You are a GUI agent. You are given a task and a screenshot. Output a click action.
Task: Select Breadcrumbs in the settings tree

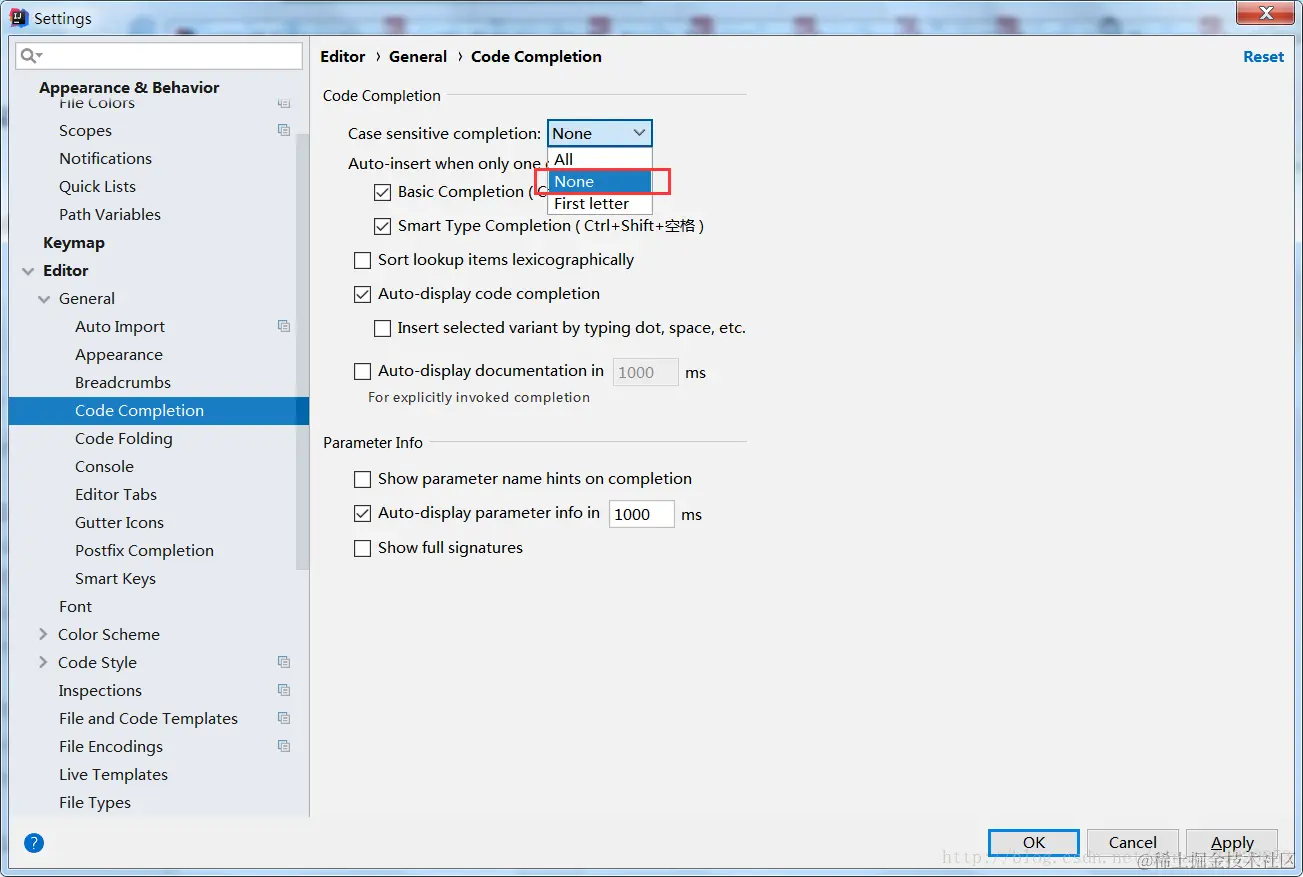(x=123, y=383)
